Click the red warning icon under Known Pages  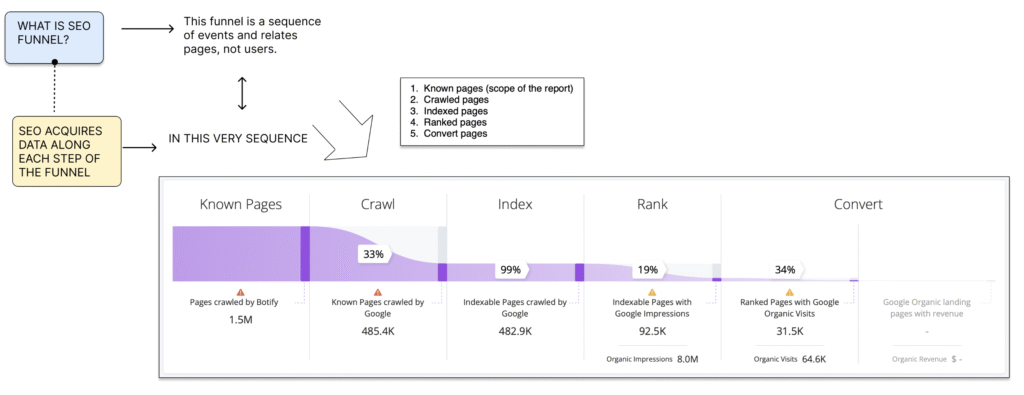click(240, 292)
